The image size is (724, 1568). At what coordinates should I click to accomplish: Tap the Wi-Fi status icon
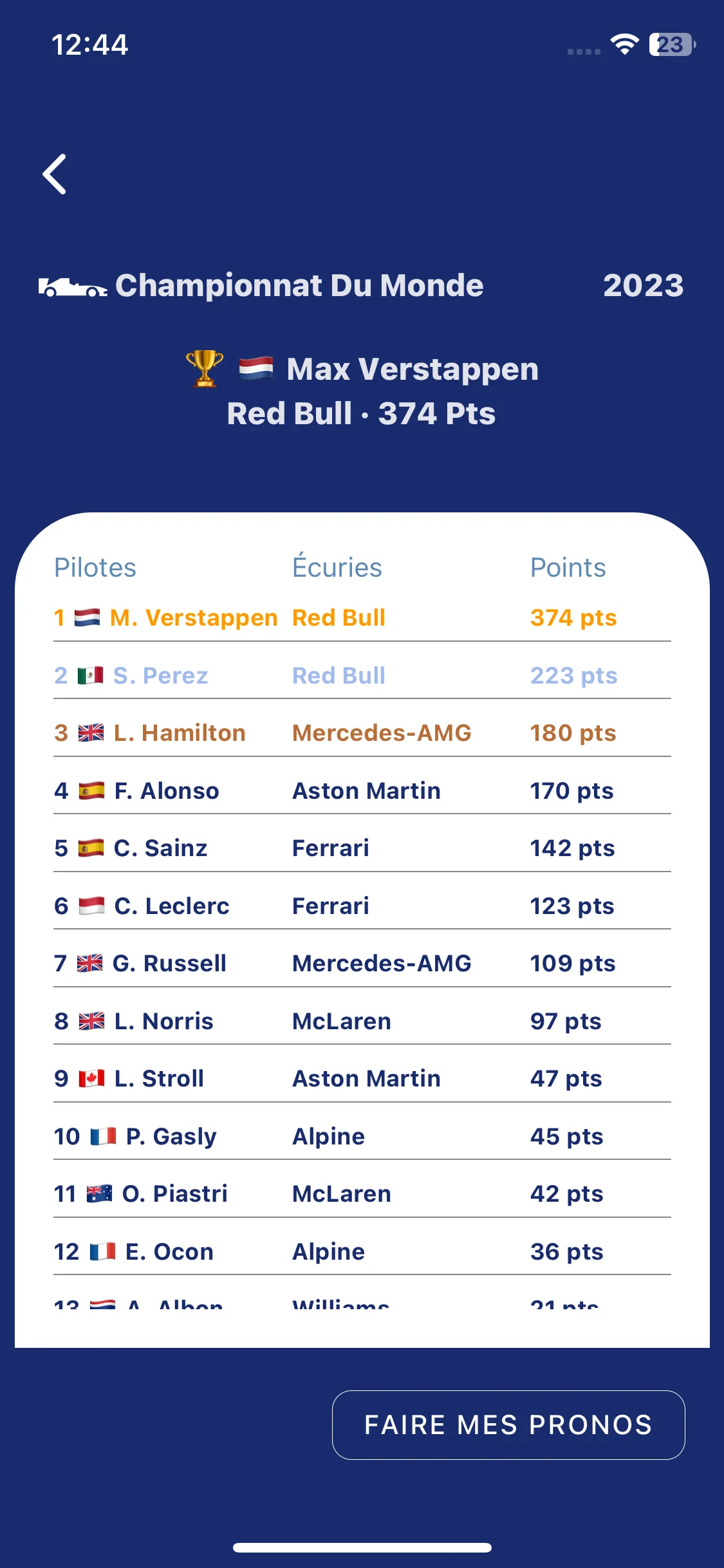tap(624, 44)
